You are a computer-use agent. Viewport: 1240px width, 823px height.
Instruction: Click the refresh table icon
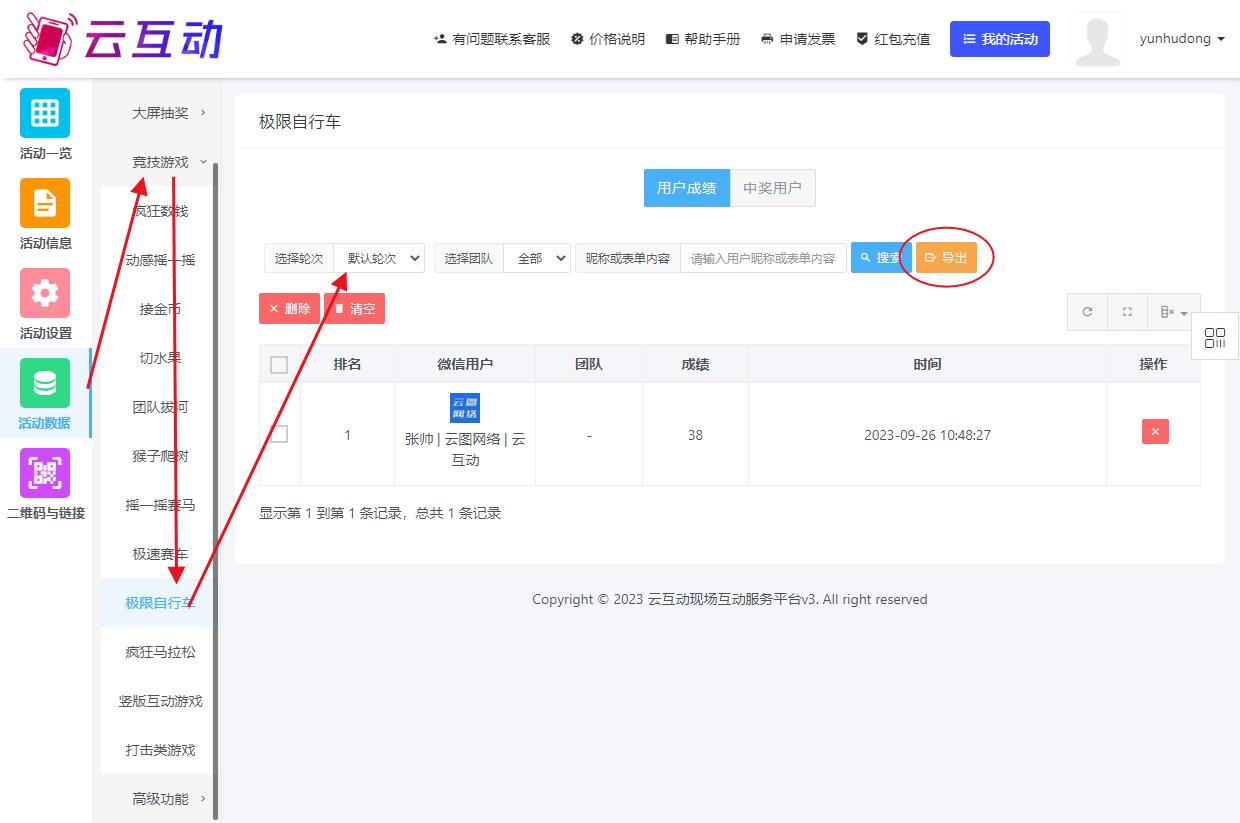pos(1087,312)
